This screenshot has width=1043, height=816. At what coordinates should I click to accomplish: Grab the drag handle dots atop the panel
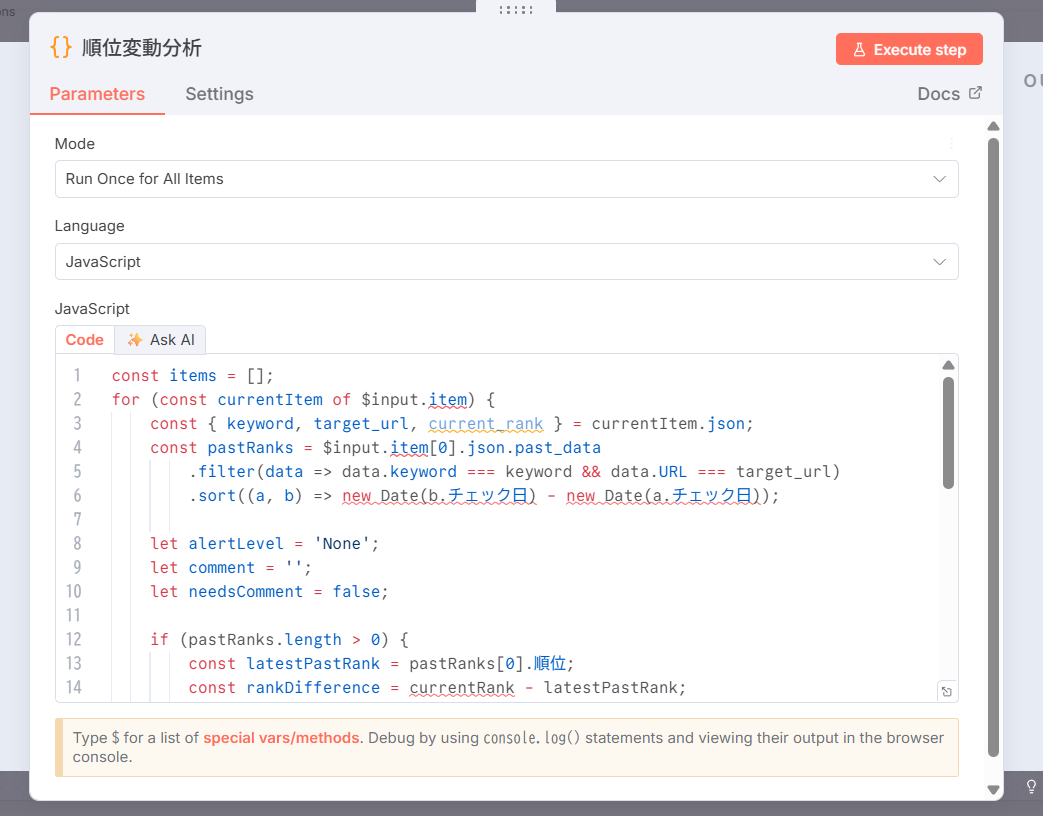point(515,9)
